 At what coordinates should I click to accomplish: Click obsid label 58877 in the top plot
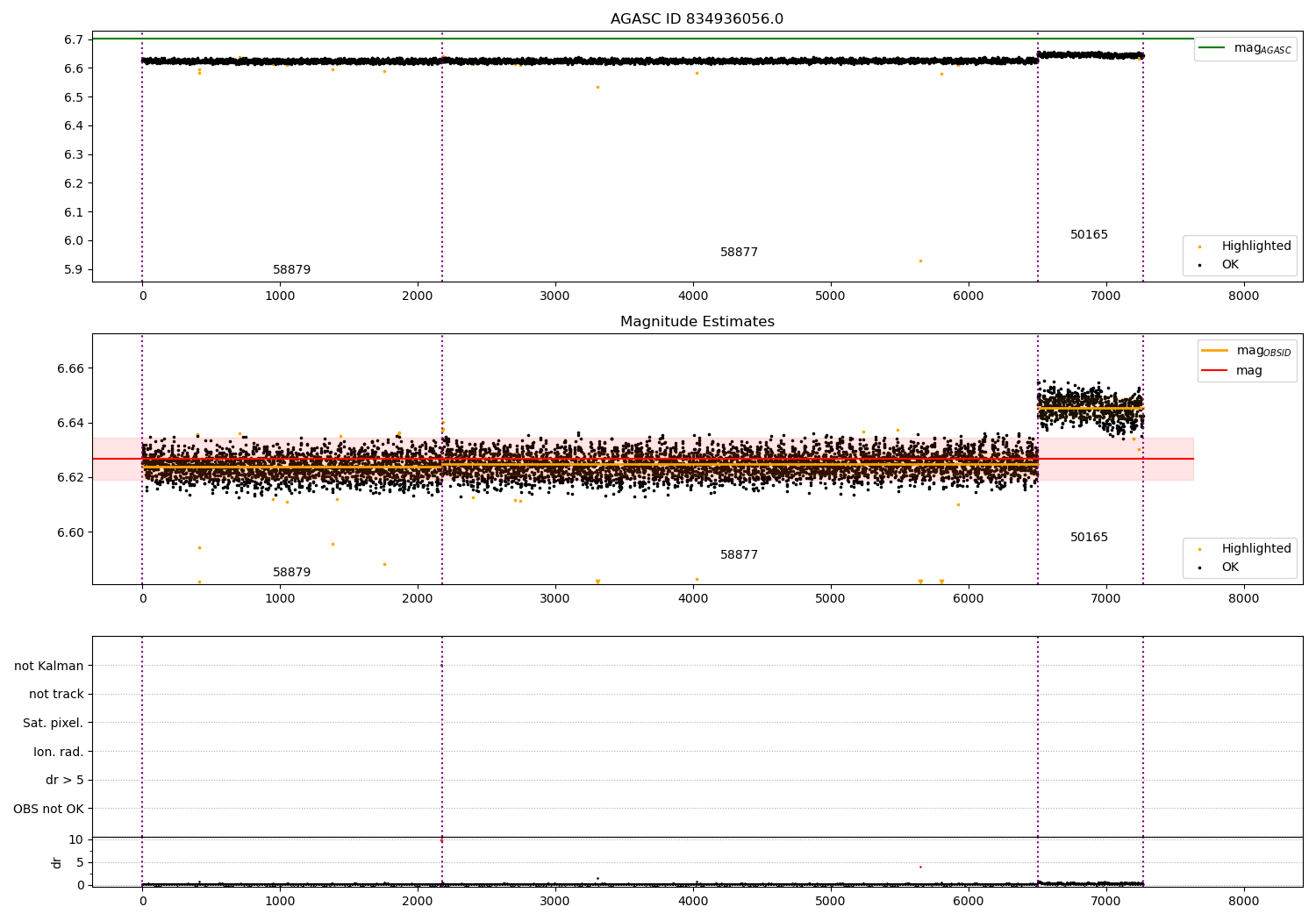tap(739, 253)
